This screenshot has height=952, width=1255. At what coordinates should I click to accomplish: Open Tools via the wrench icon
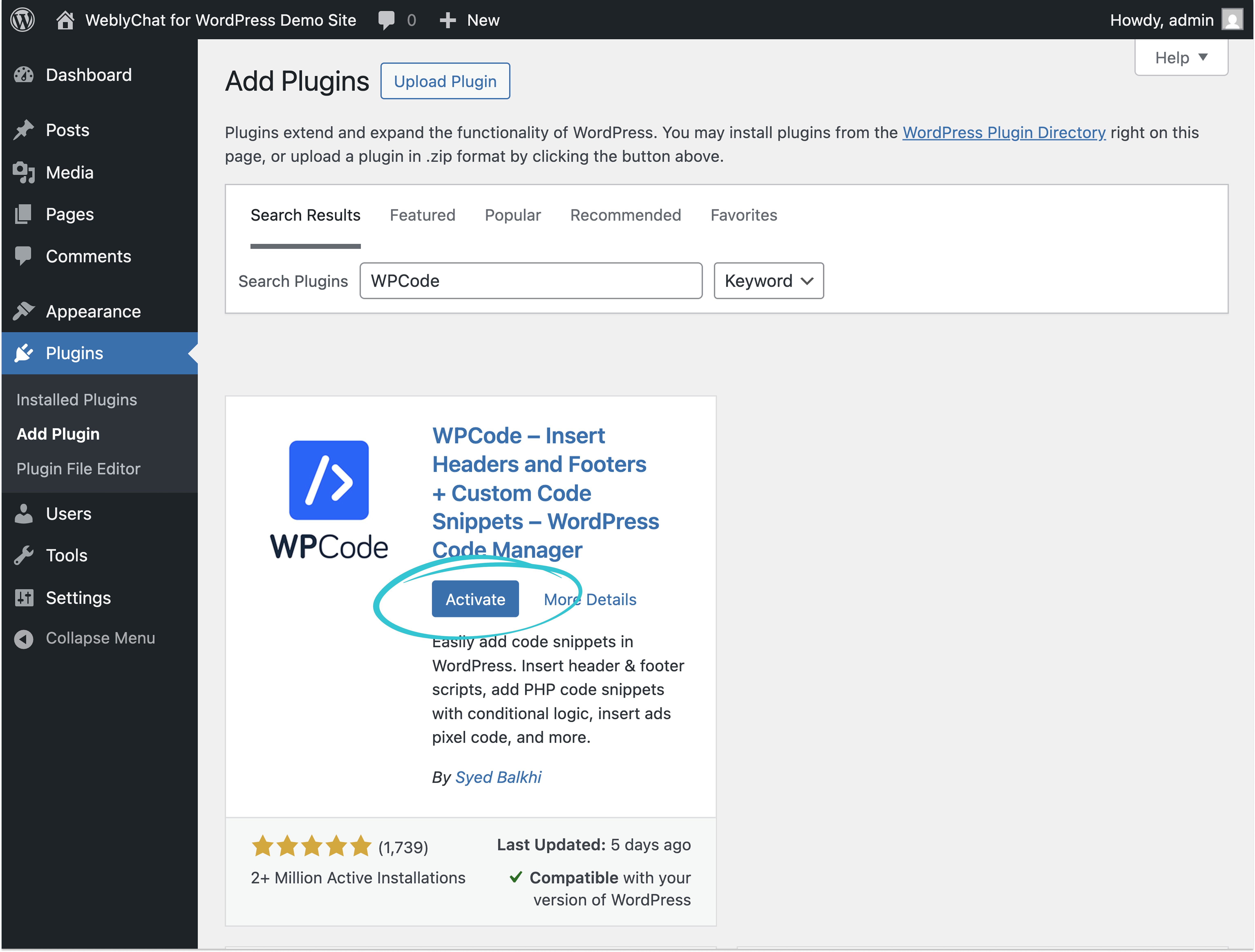pos(24,555)
